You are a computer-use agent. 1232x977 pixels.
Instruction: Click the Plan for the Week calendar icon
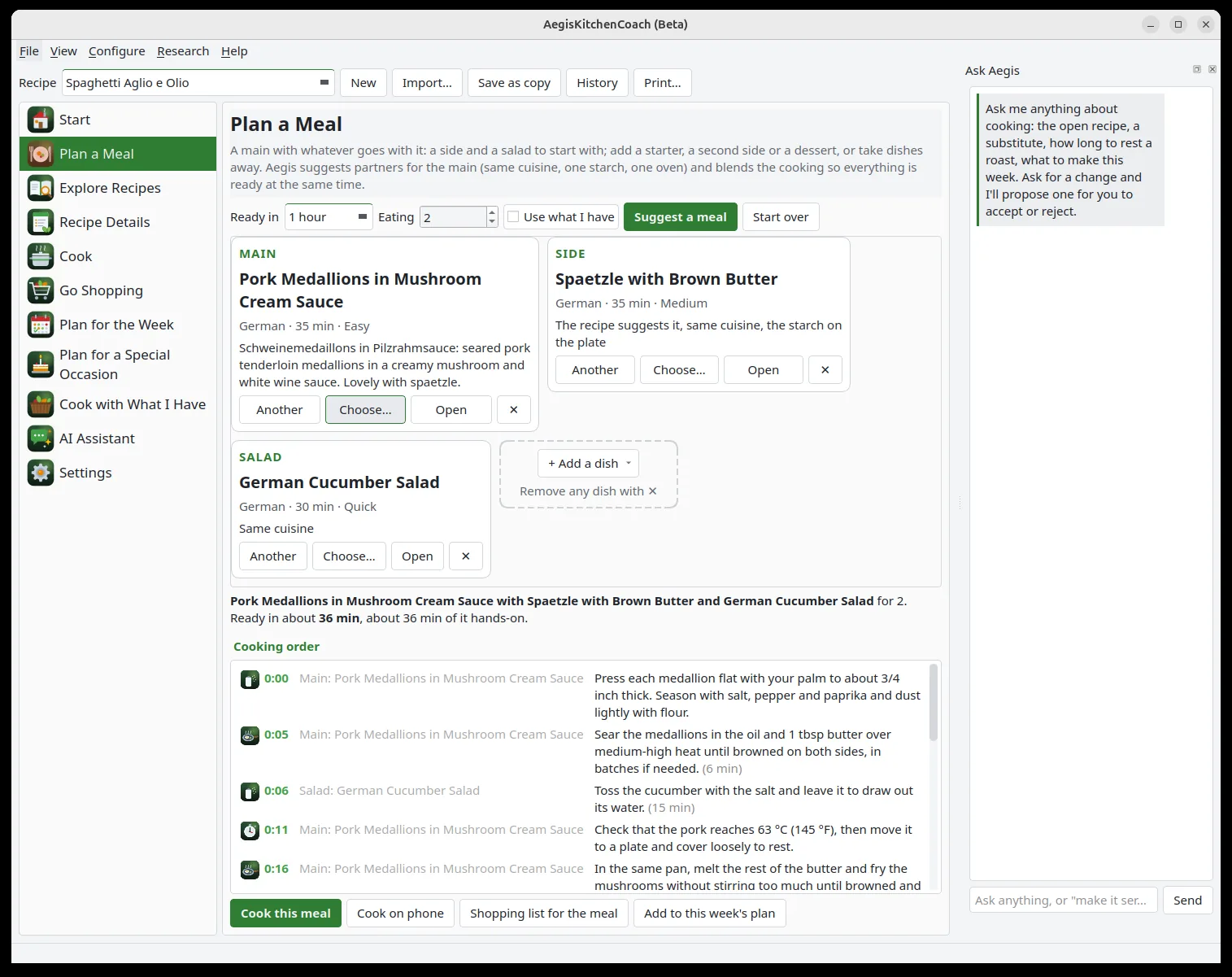click(x=41, y=325)
